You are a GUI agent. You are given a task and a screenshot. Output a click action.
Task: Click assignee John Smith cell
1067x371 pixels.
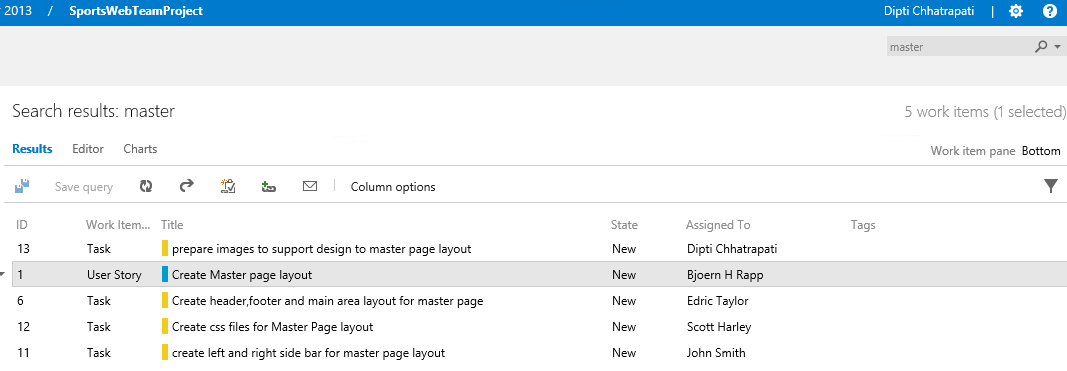pyautogui.click(x=717, y=353)
